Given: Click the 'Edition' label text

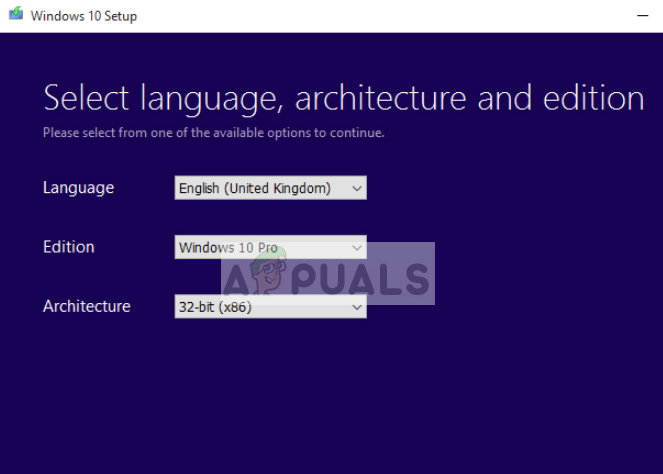Looking at the screenshot, I should tap(68, 247).
